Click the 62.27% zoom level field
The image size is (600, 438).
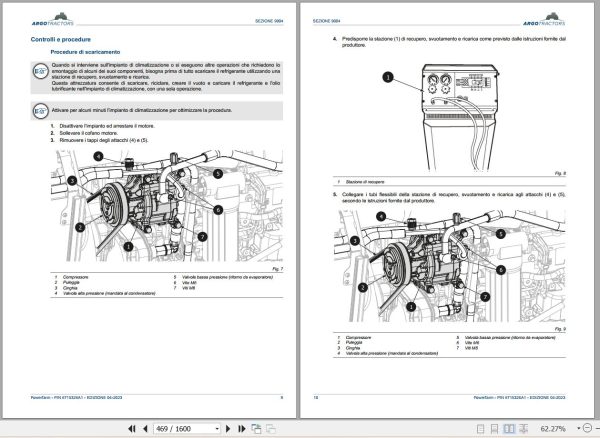[x=553, y=429]
